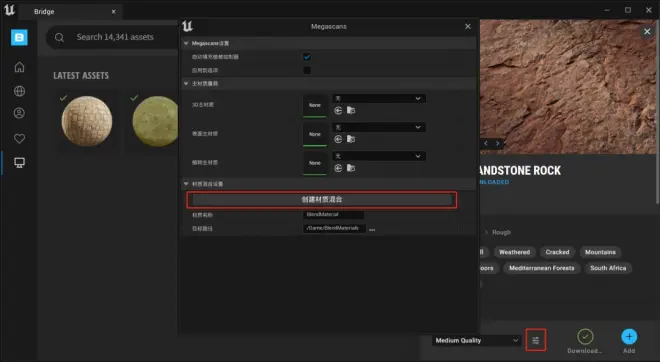Enable 应用到选中 checkbox
The width and height of the screenshot is (660, 362).
coord(307,70)
